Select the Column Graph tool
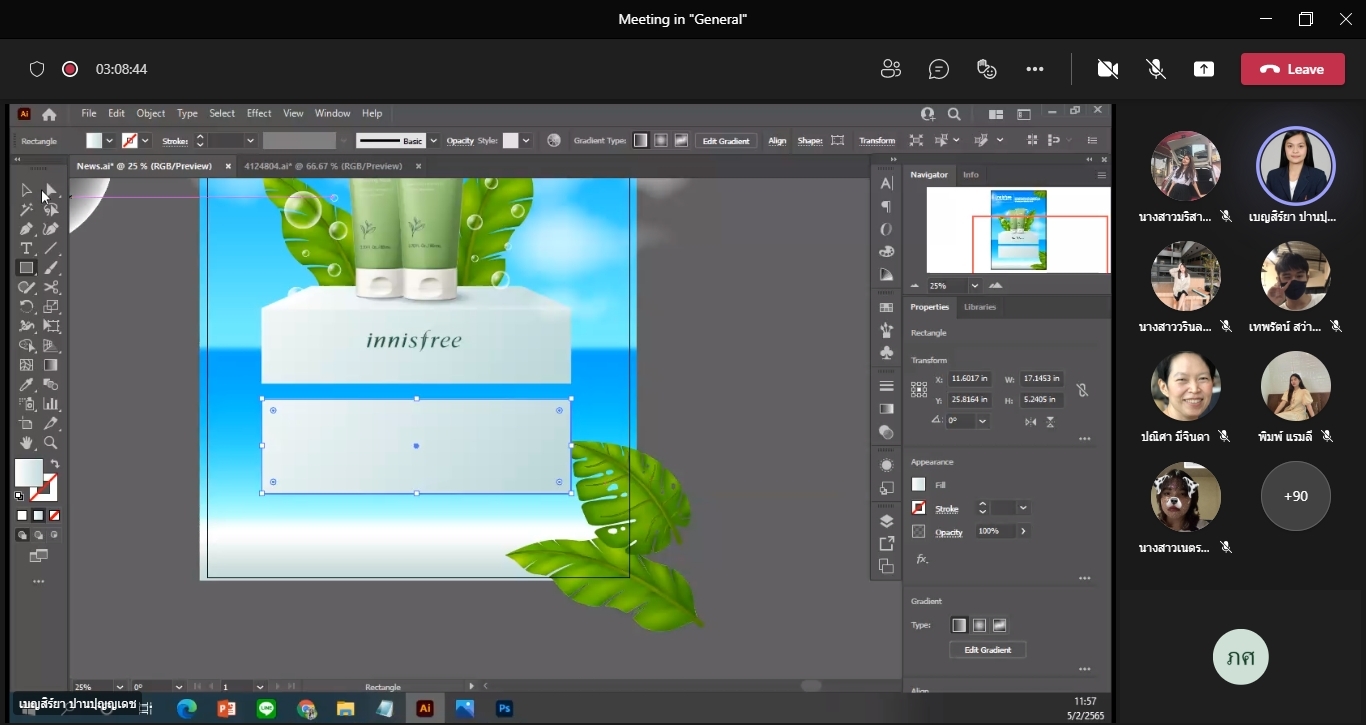Image resolution: width=1366 pixels, height=725 pixels. [x=51, y=404]
